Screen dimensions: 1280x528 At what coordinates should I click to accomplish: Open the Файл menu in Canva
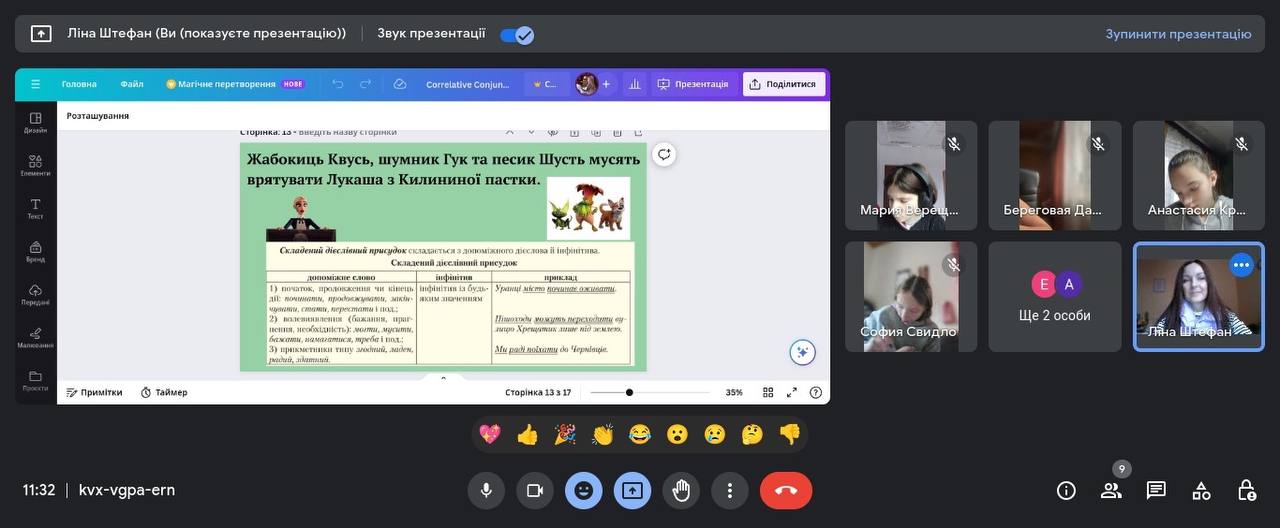[132, 84]
